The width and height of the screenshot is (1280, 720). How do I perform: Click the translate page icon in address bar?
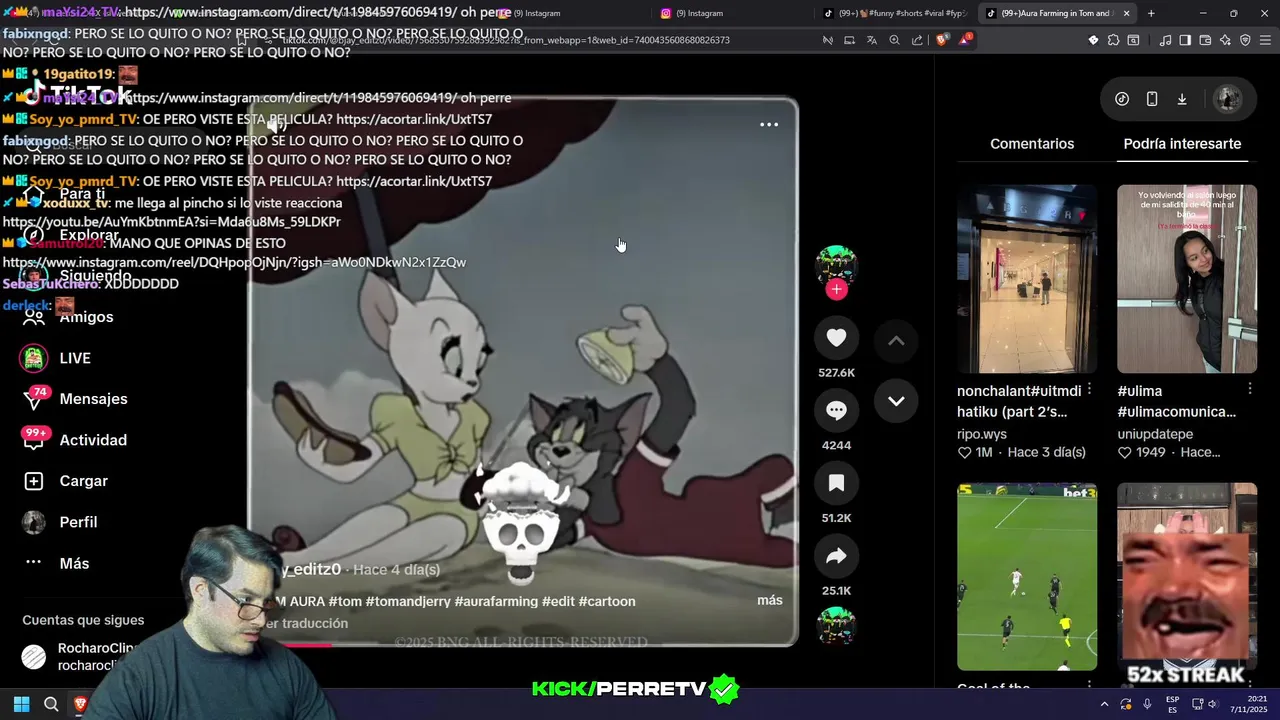[x=872, y=40]
